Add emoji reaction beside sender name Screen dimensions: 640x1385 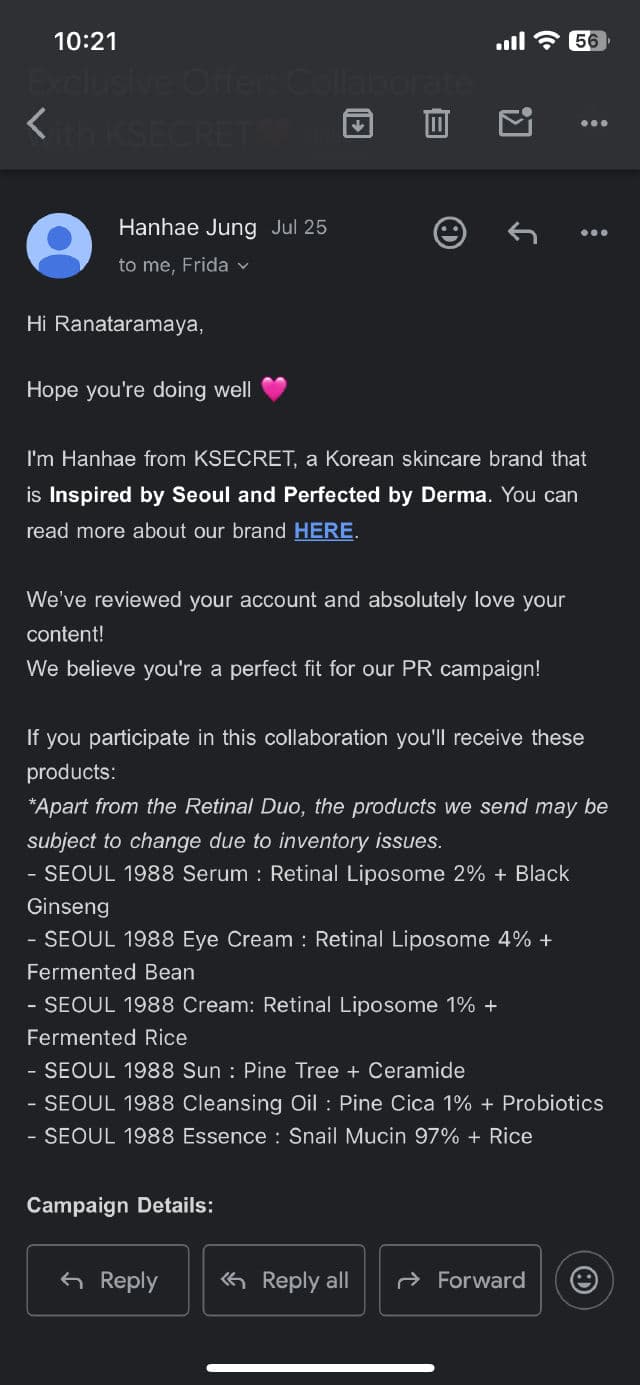pos(450,233)
